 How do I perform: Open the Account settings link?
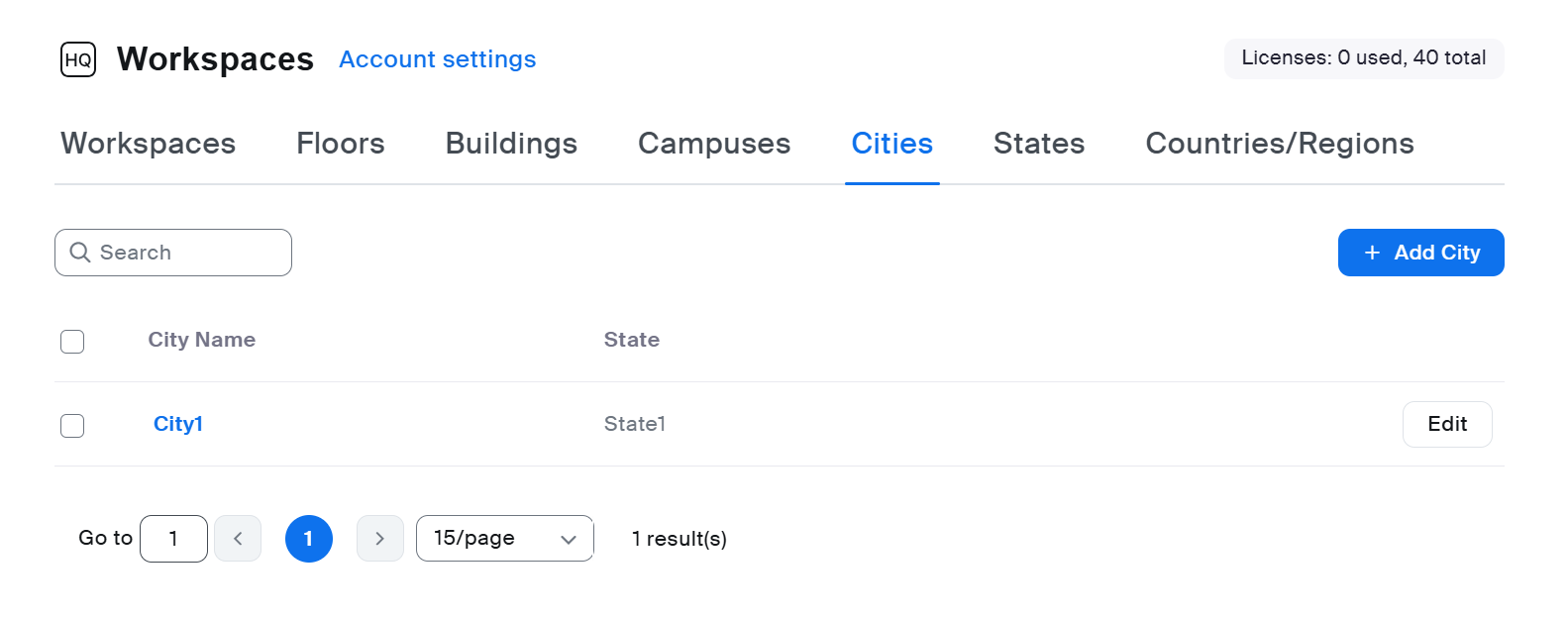(437, 59)
